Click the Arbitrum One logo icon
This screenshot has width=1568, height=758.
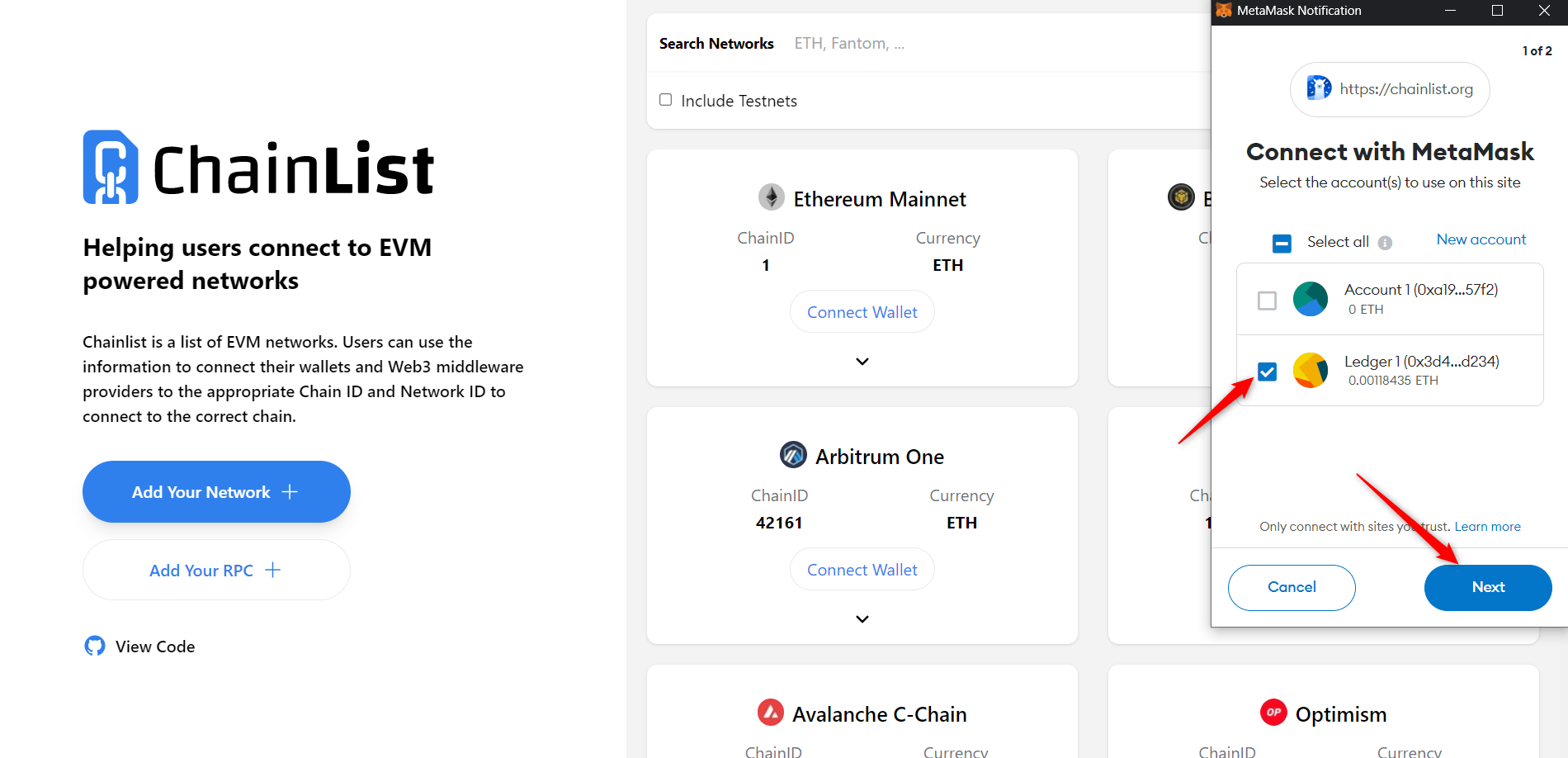tap(793, 455)
